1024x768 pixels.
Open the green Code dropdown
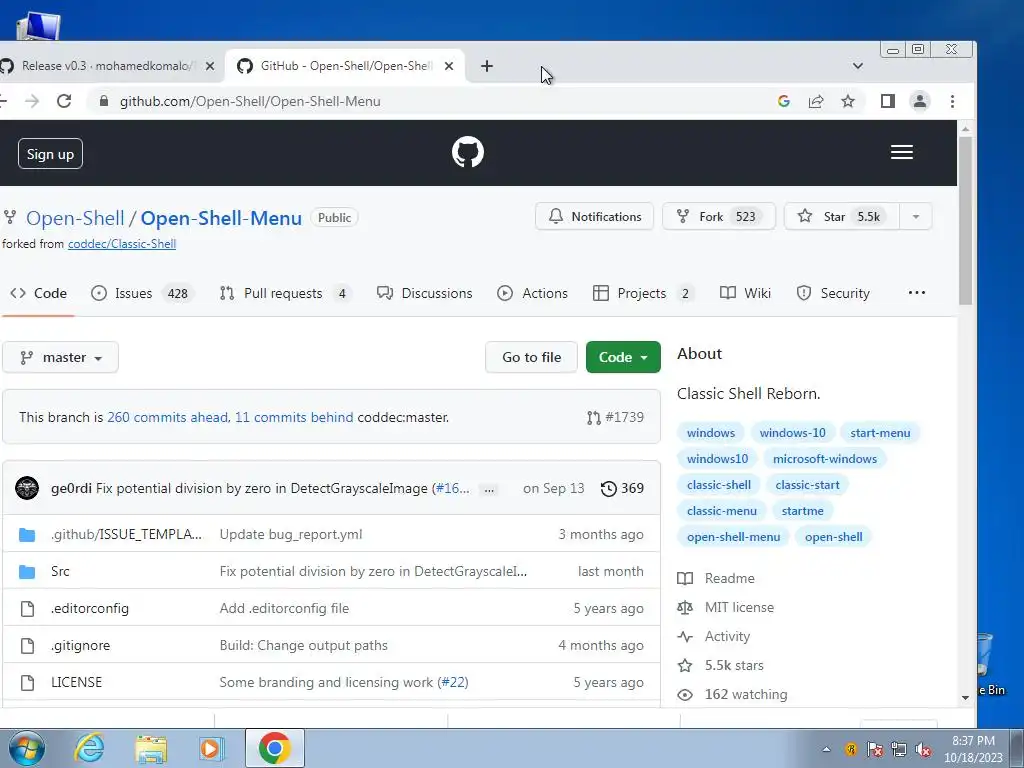pyautogui.click(x=623, y=357)
